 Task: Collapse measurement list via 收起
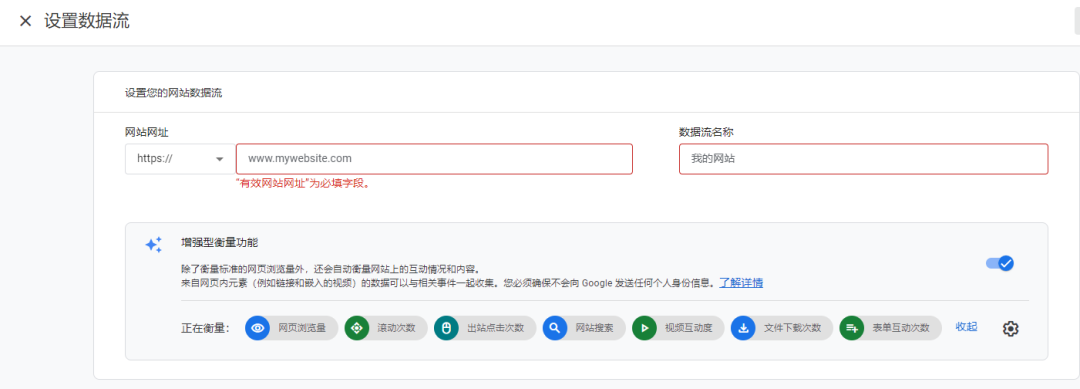(x=966, y=326)
